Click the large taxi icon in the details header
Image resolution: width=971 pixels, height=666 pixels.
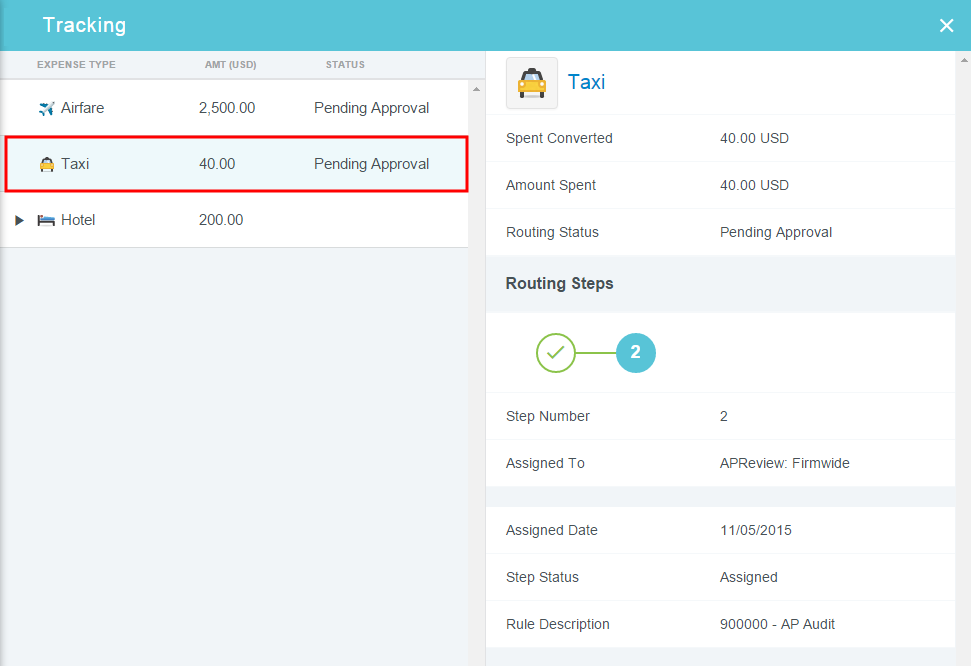[532, 83]
